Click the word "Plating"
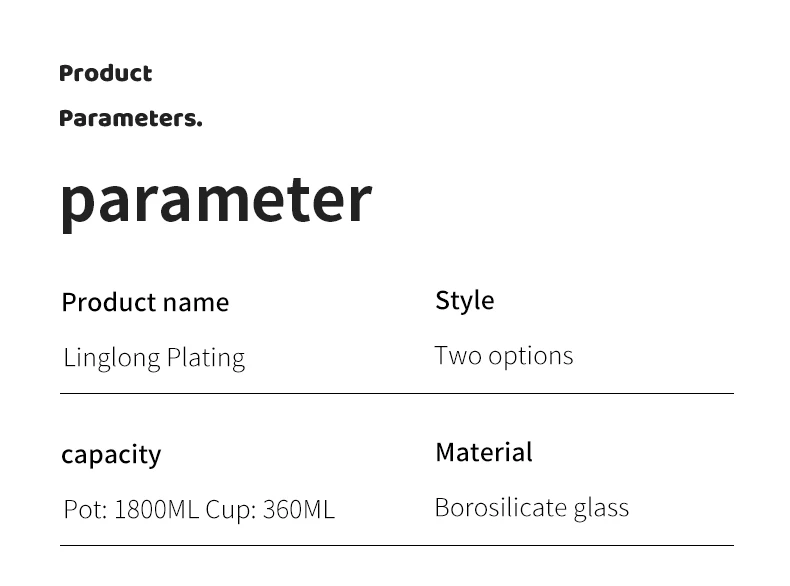Screen dimensions: 790x586 (x=206, y=358)
